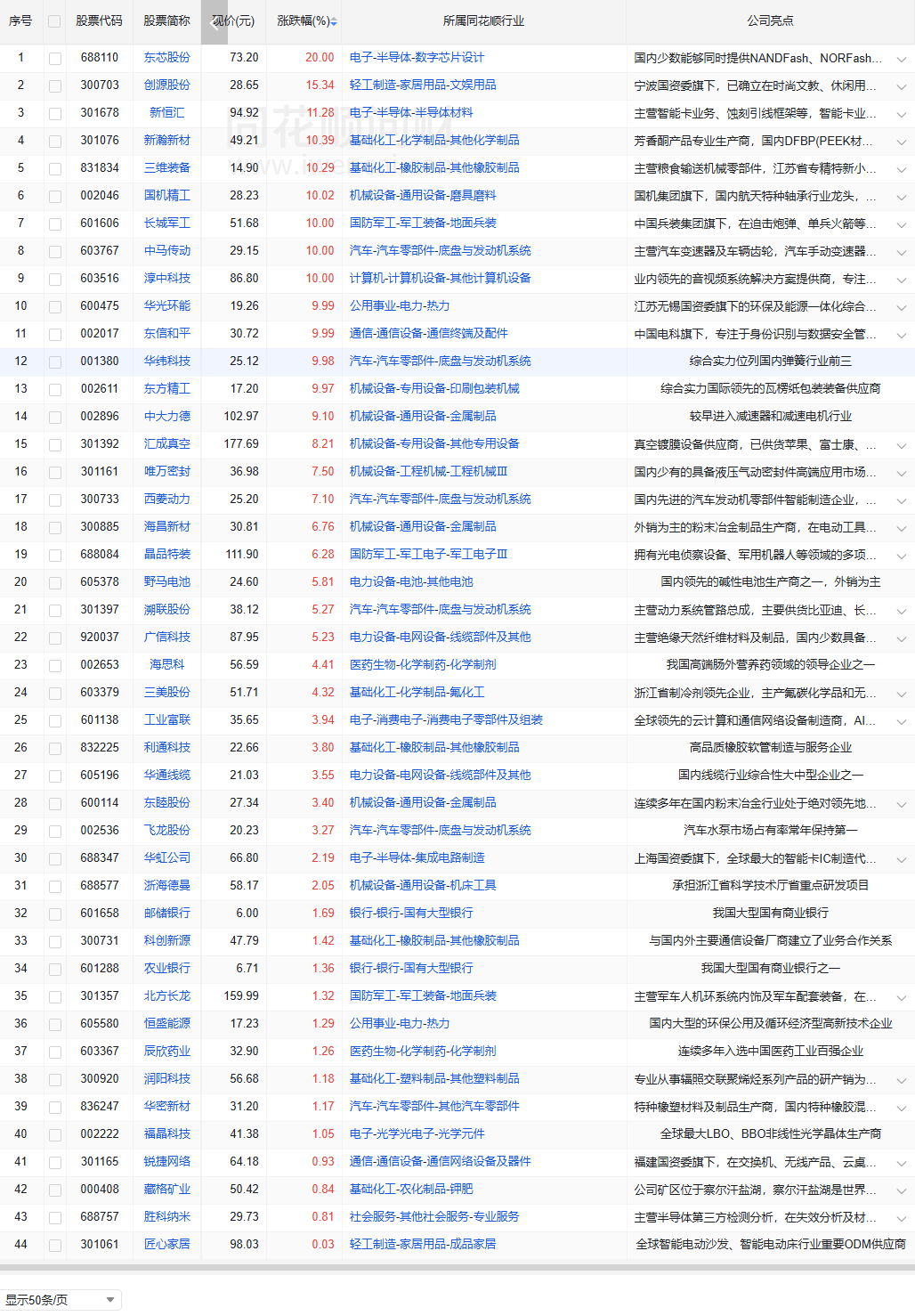Open industry link 轻工制造-家居用品-文娱用品
Screen dimensions: 915x1316
tap(423, 85)
